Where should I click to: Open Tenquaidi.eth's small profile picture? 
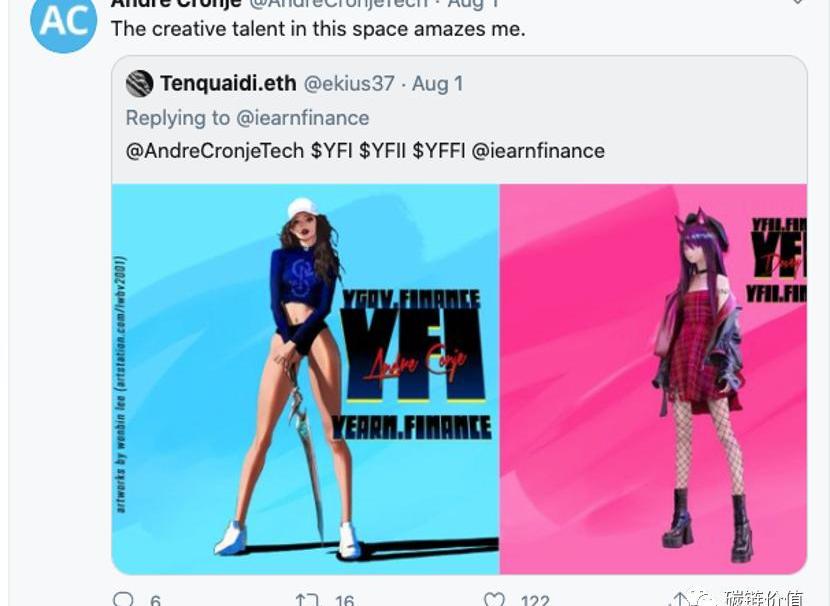[139, 84]
